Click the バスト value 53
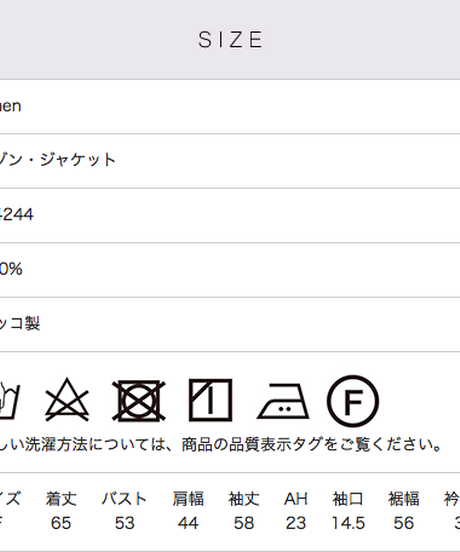 125,523
